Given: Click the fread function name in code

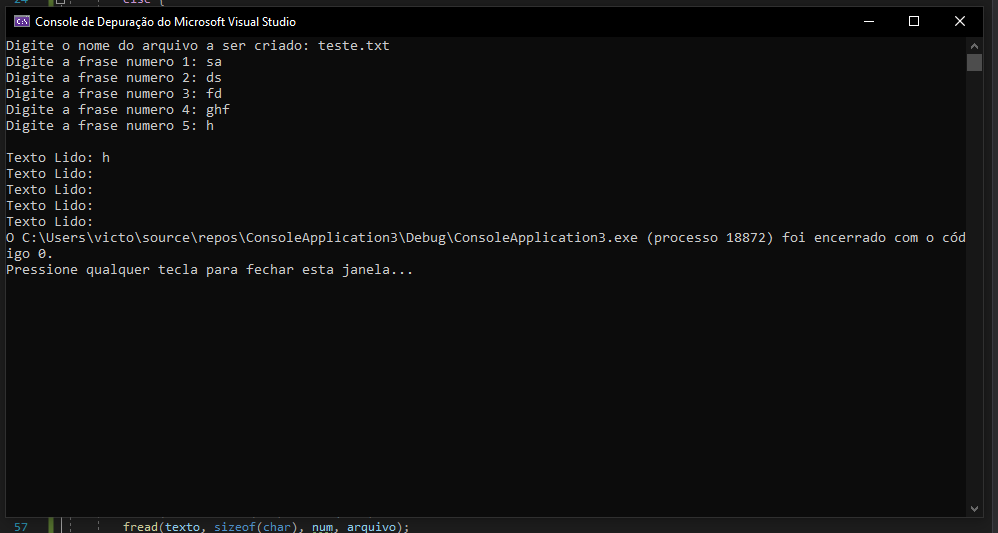Looking at the screenshot, I should (141, 527).
